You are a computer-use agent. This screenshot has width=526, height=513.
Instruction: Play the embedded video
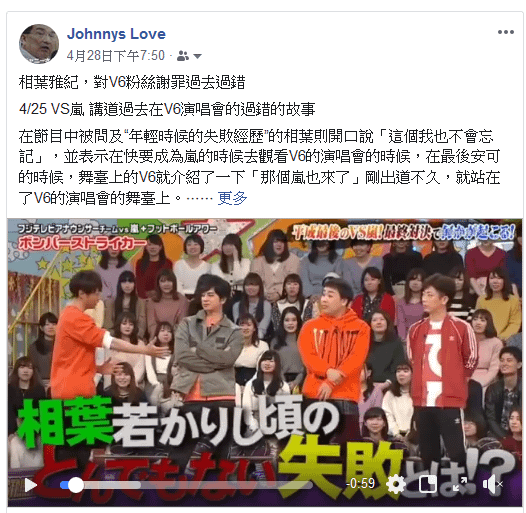[x=31, y=485]
